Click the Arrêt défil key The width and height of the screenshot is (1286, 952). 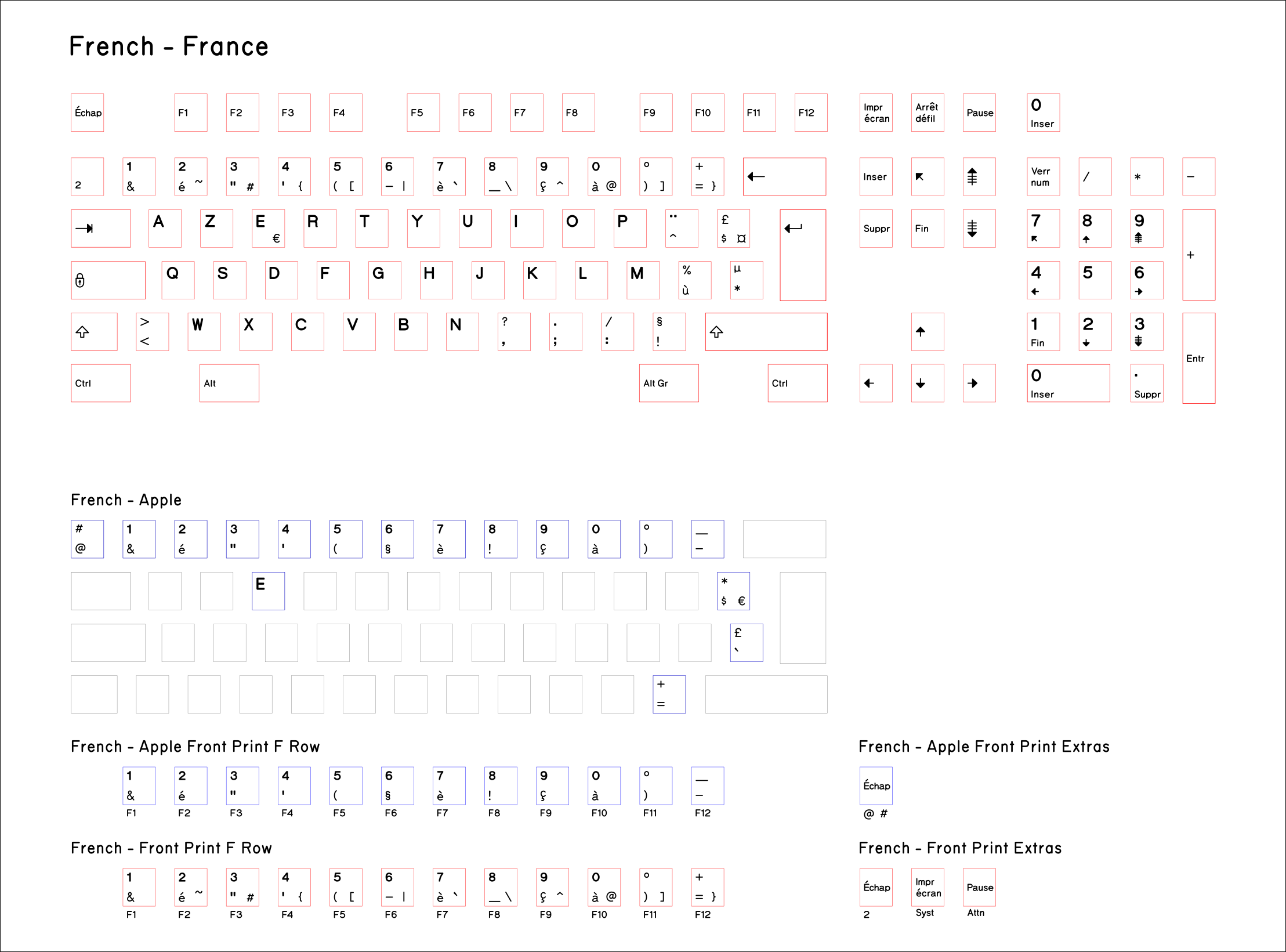tap(928, 113)
